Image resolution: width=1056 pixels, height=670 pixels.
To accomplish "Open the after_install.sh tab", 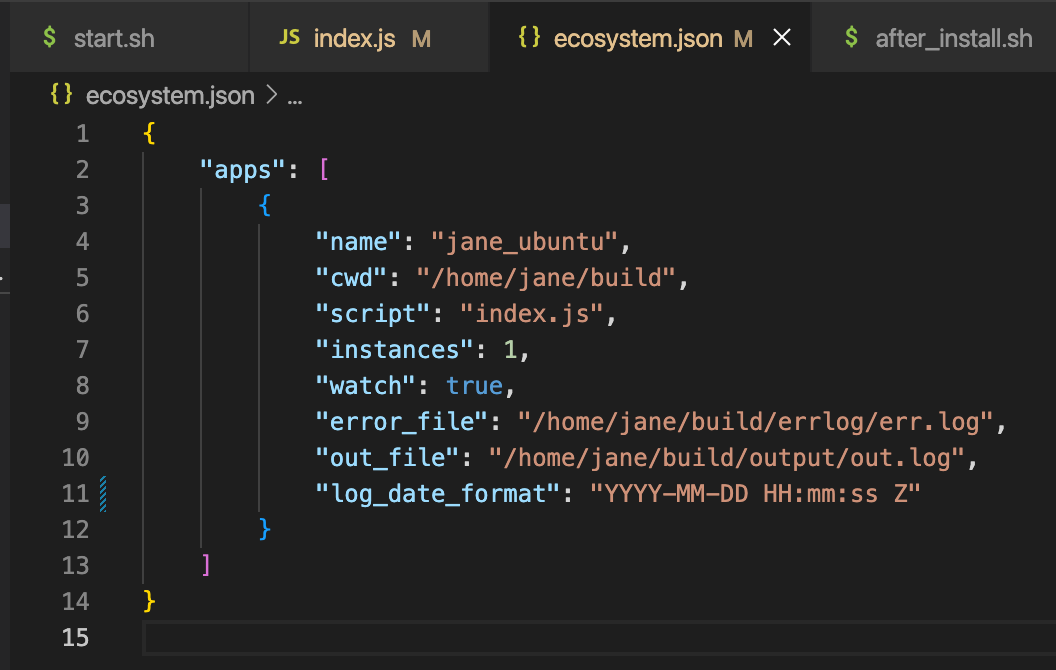I will pyautogui.click(x=933, y=38).
